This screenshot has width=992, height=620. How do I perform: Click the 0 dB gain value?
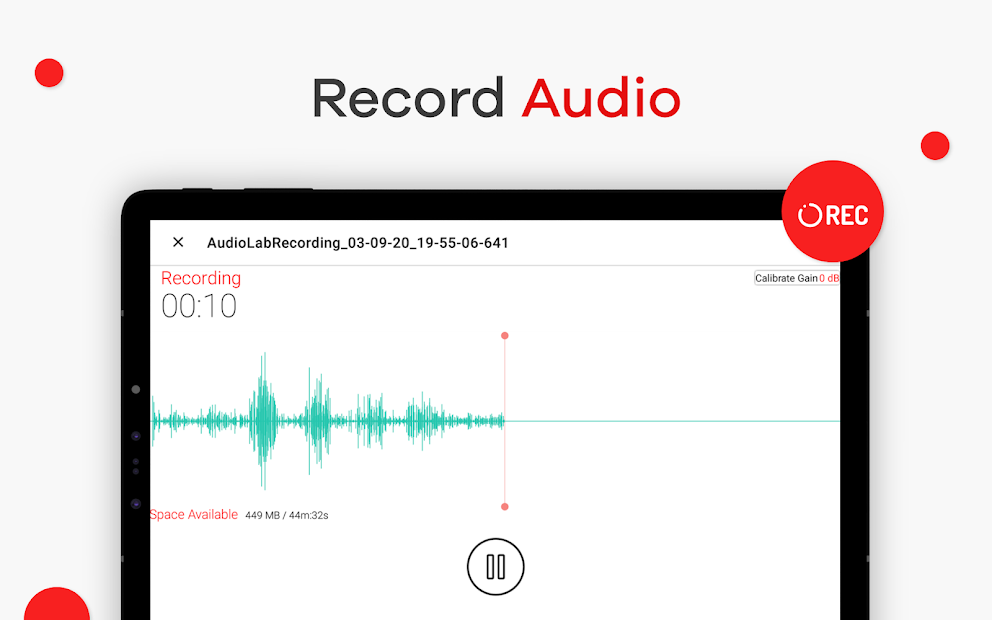tap(828, 277)
